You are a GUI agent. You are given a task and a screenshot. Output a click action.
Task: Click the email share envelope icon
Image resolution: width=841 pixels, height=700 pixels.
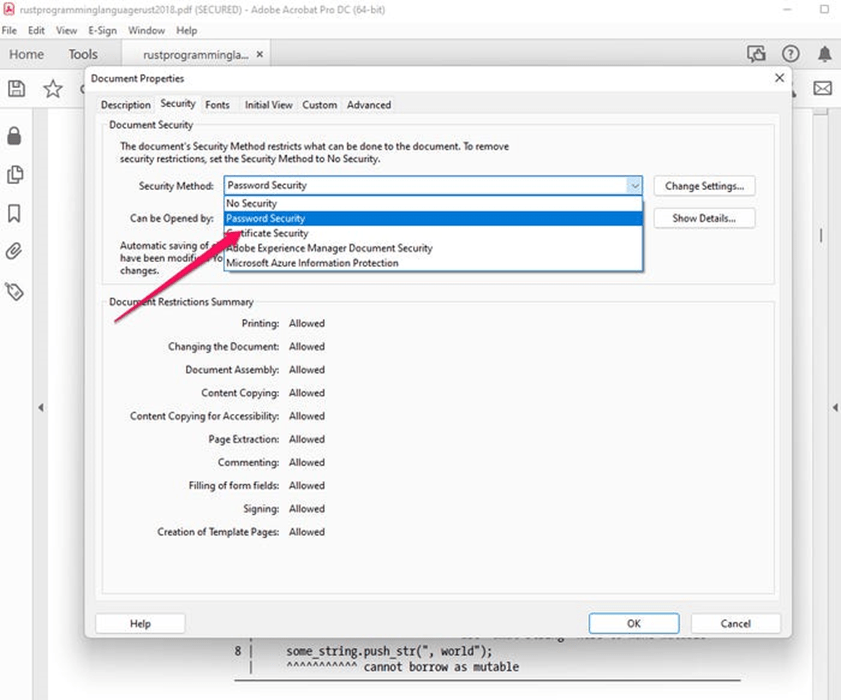822,88
